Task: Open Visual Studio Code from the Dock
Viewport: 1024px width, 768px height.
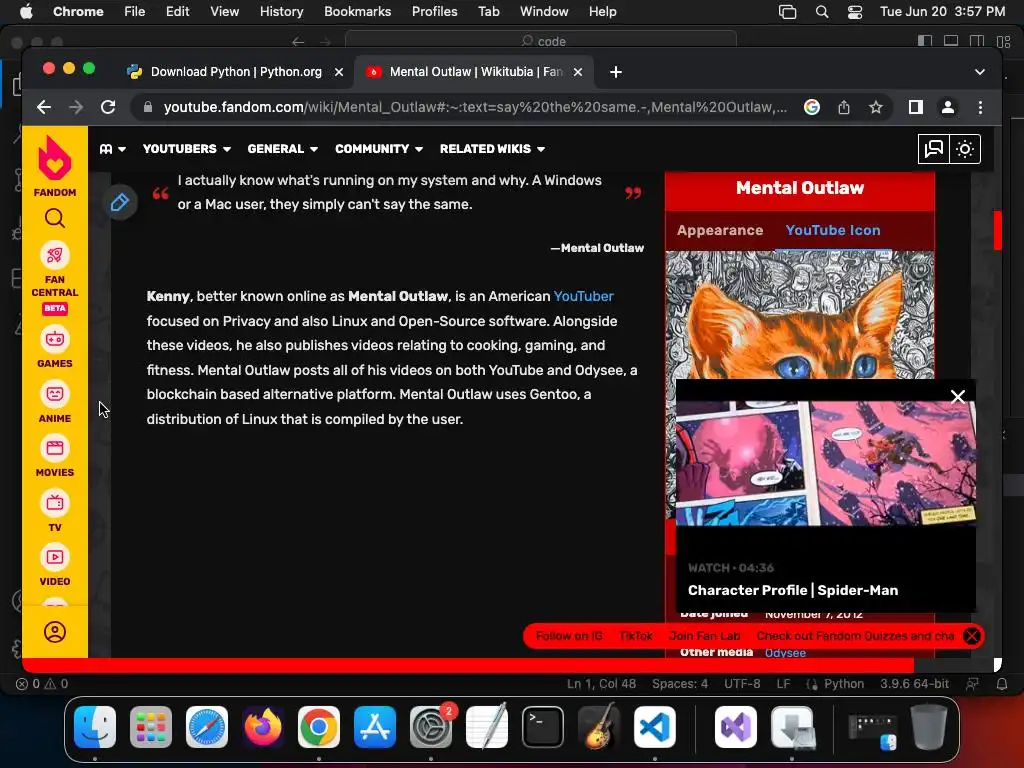Action: (x=655, y=727)
